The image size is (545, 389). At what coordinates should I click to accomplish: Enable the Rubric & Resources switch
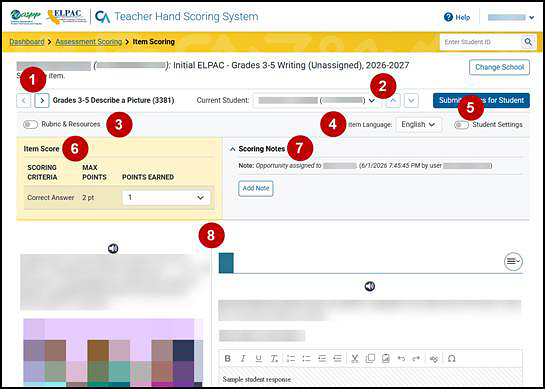(30, 124)
